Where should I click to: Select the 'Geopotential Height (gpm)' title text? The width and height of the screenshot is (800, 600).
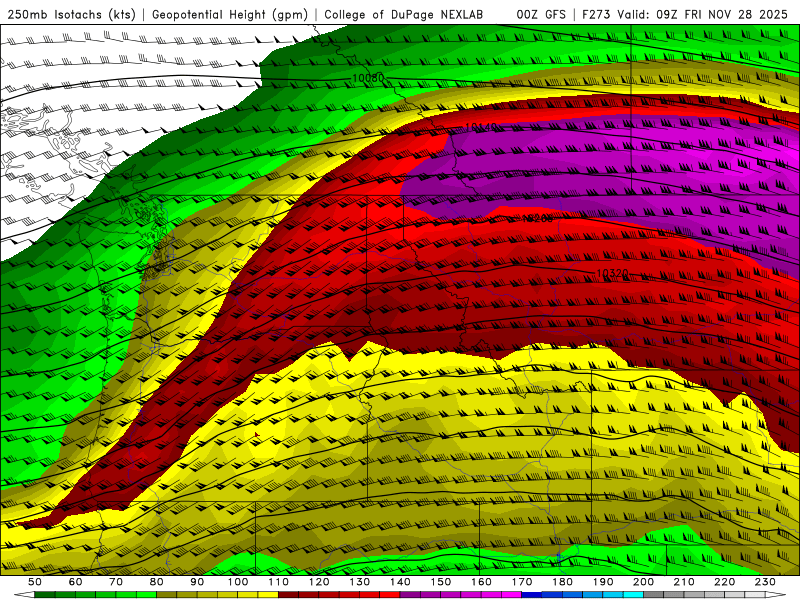(x=230, y=15)
